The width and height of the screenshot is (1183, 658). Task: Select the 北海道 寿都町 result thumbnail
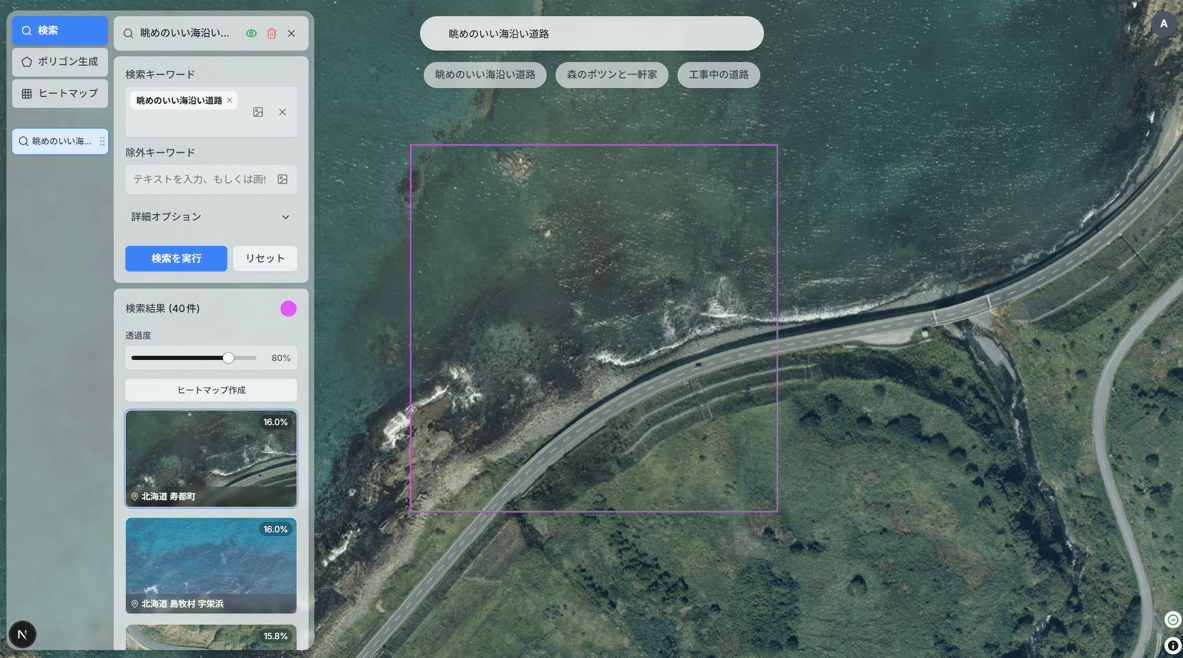point(211,459)
